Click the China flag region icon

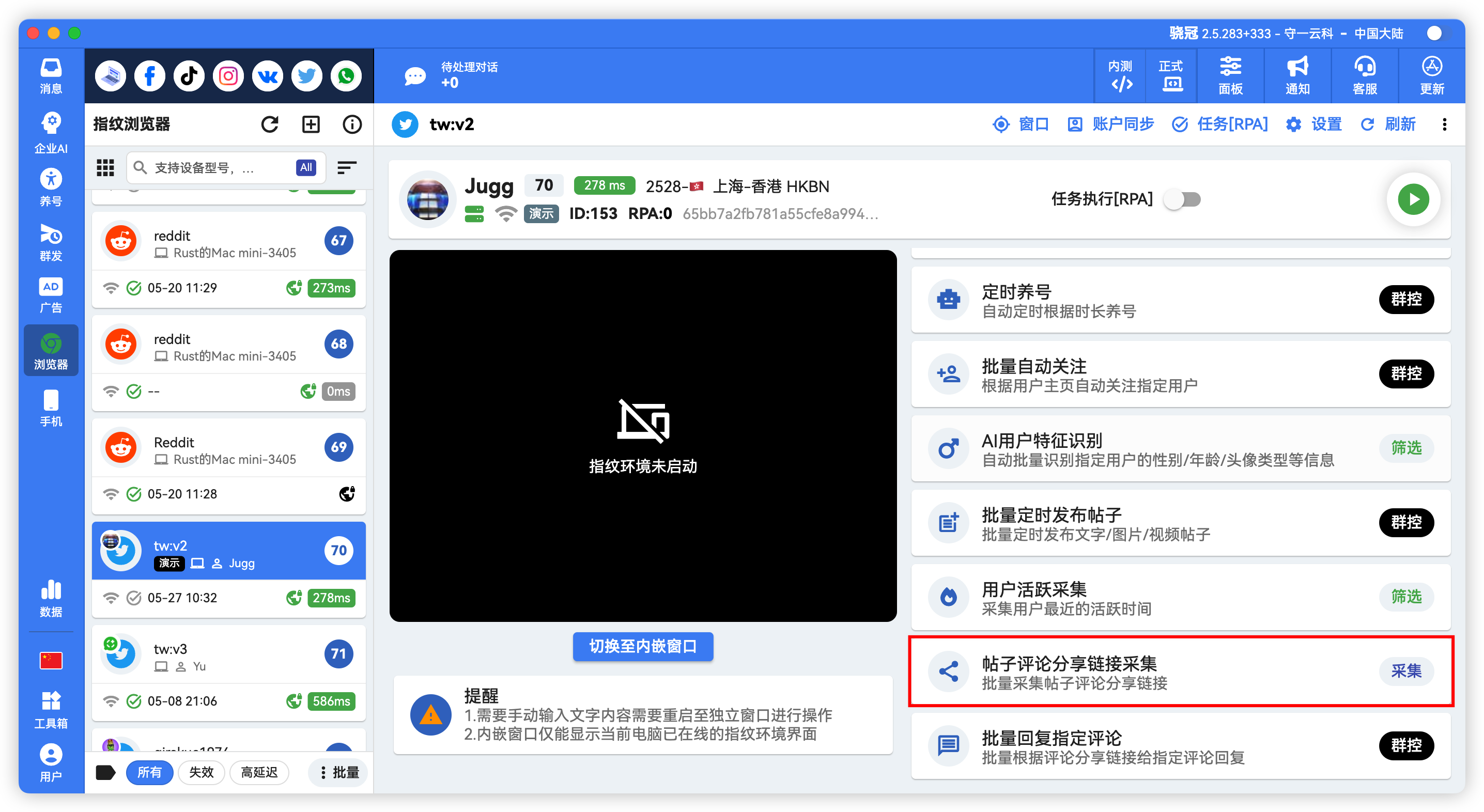point(51,661)
